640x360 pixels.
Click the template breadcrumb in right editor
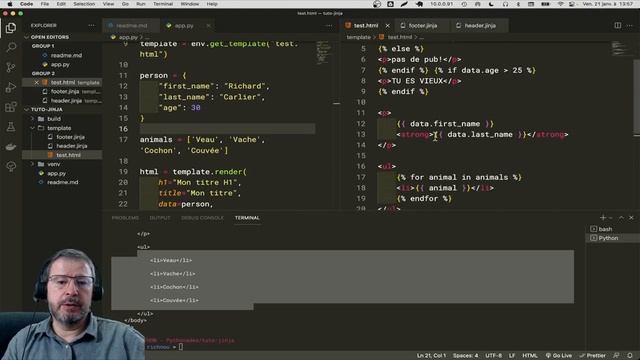[x=358, y=37]
